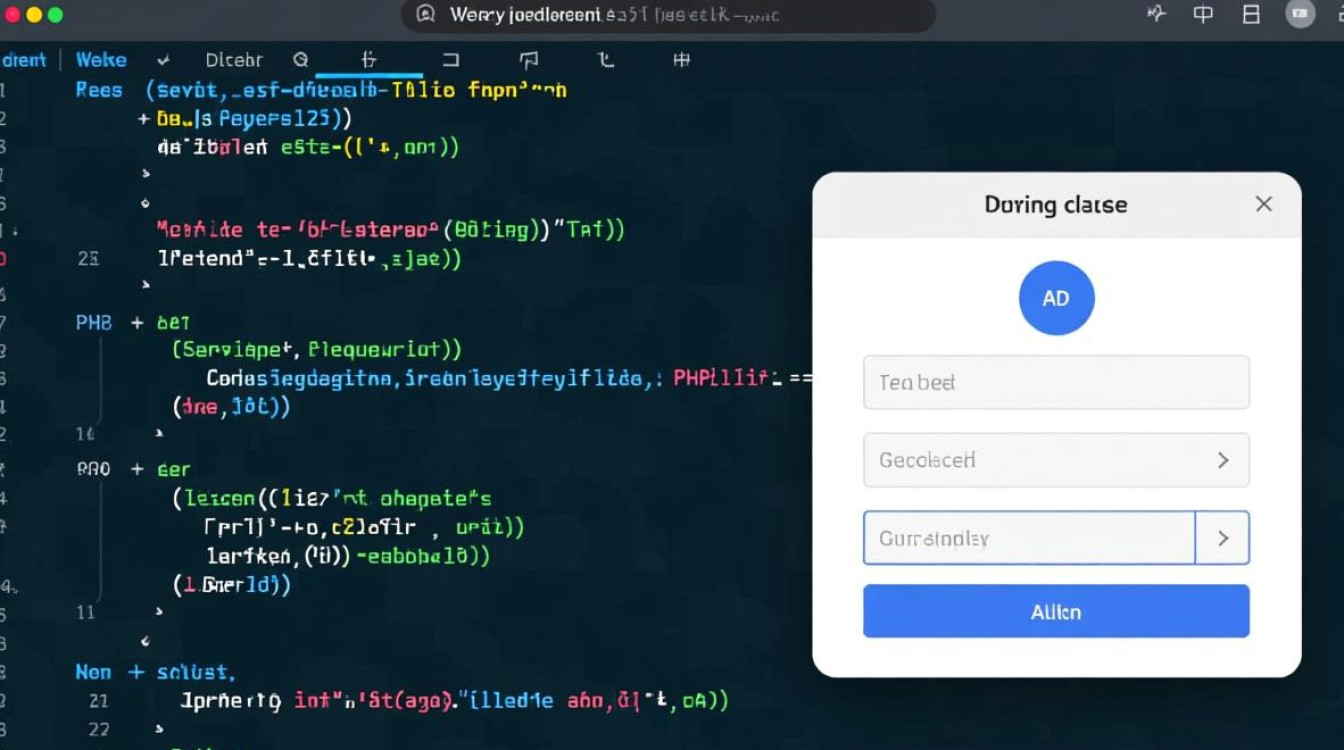Image resolution: width=1344 pixels, height=750 pixels.
Task: Click the activity pulse icon top right
Action: pyautogui.click(x=1156, y=14)
